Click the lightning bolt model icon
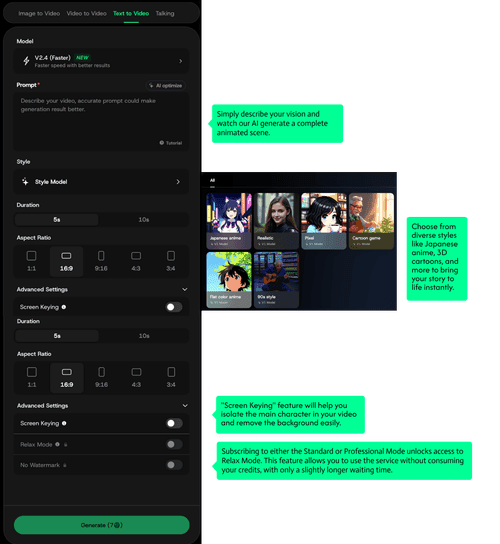The height and width of the screenshot is (544, 500). point(26,61)
